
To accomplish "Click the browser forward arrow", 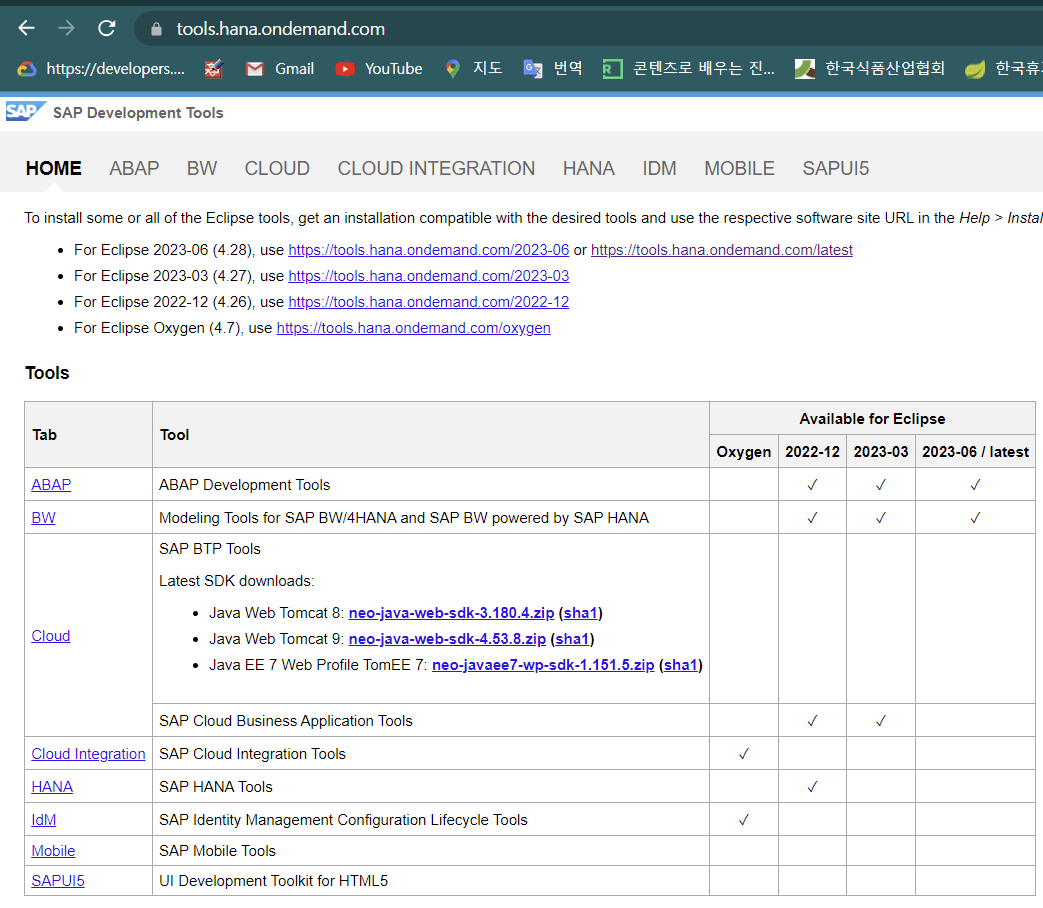I will 66,28.
